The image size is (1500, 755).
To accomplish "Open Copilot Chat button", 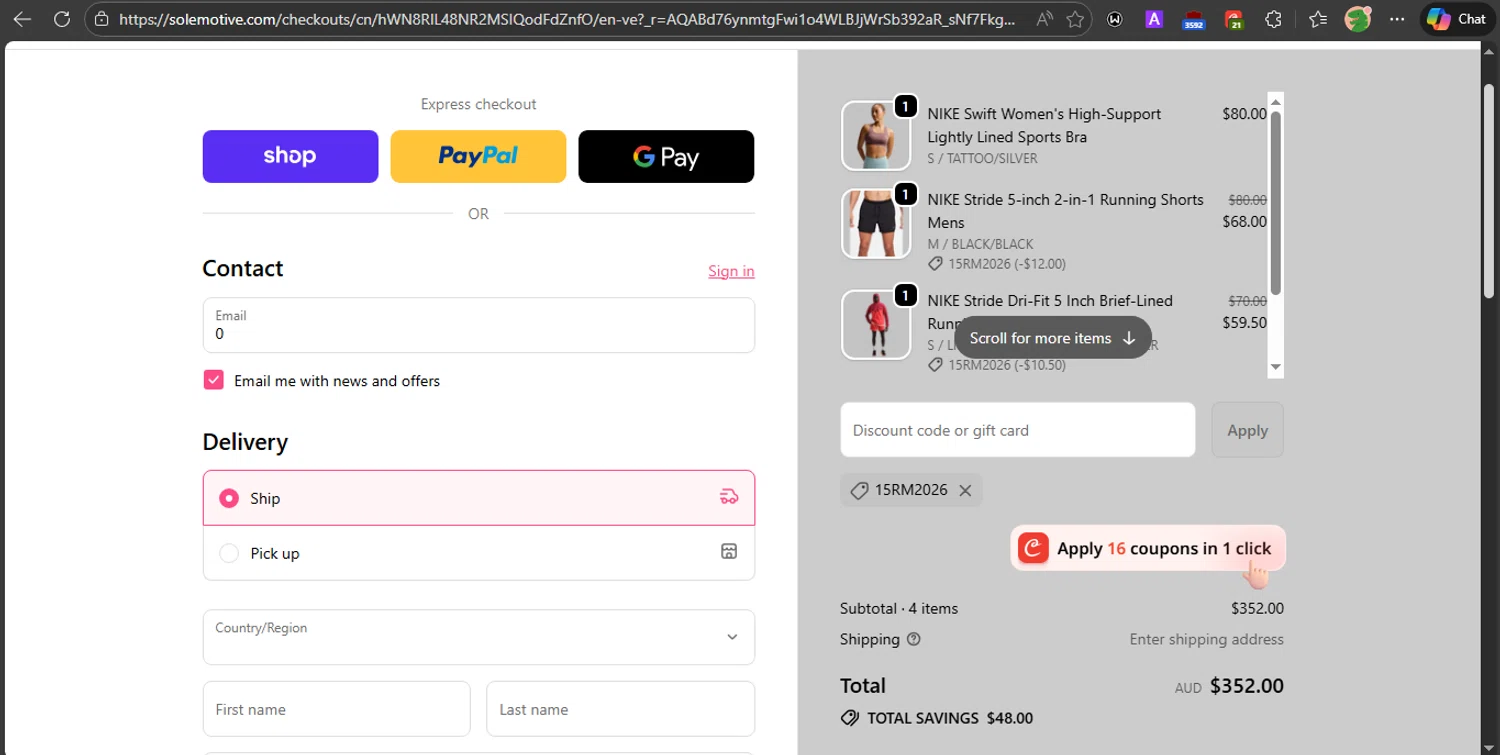I will [x=1457, y=19].
